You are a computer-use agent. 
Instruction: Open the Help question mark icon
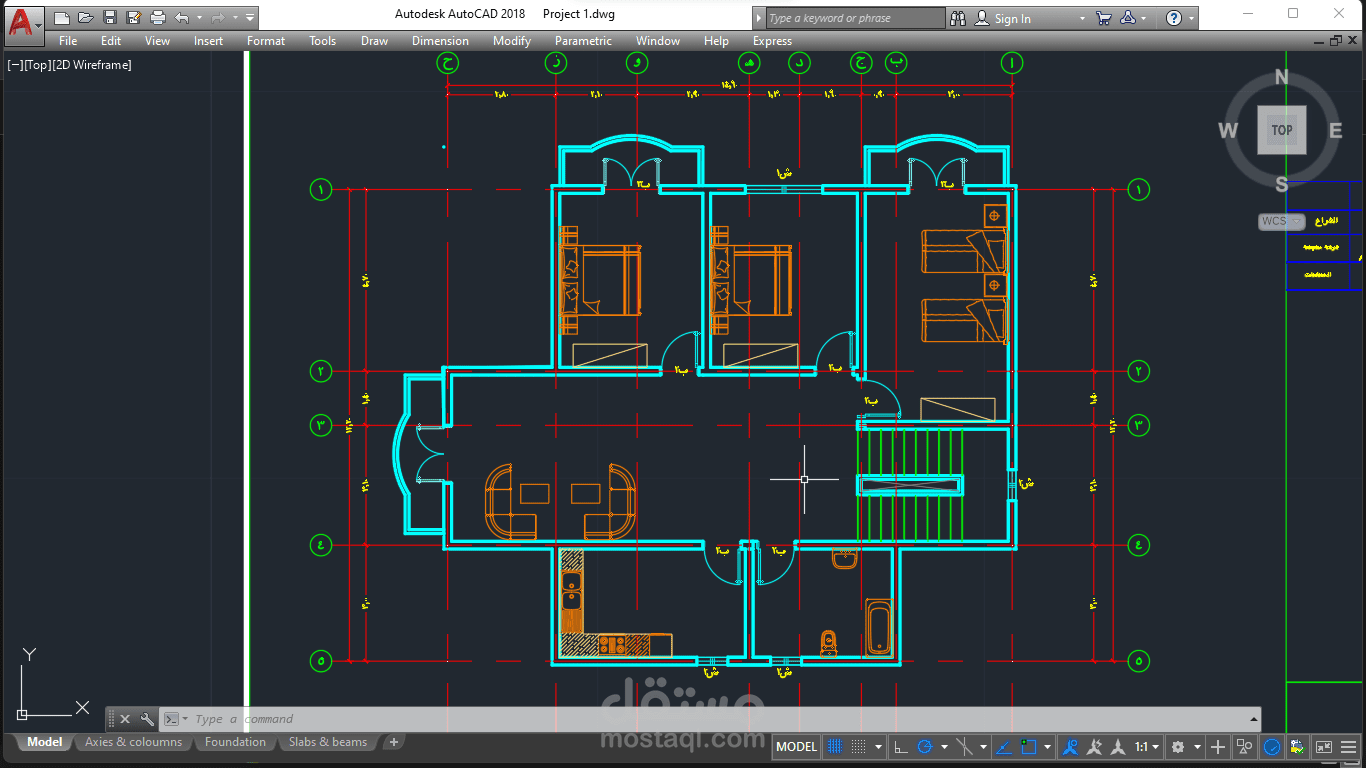1174,18
